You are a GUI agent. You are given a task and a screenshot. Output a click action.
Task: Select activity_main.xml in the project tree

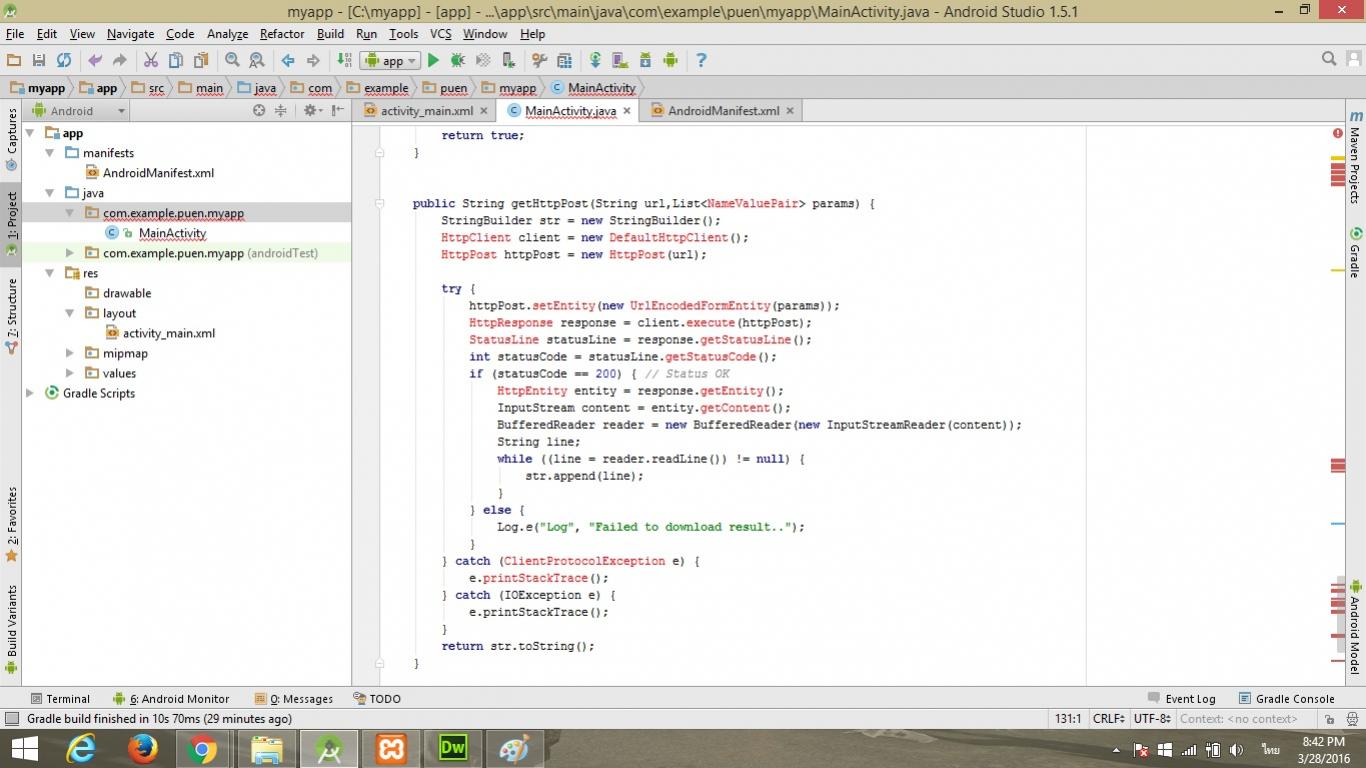coord(168,333)
